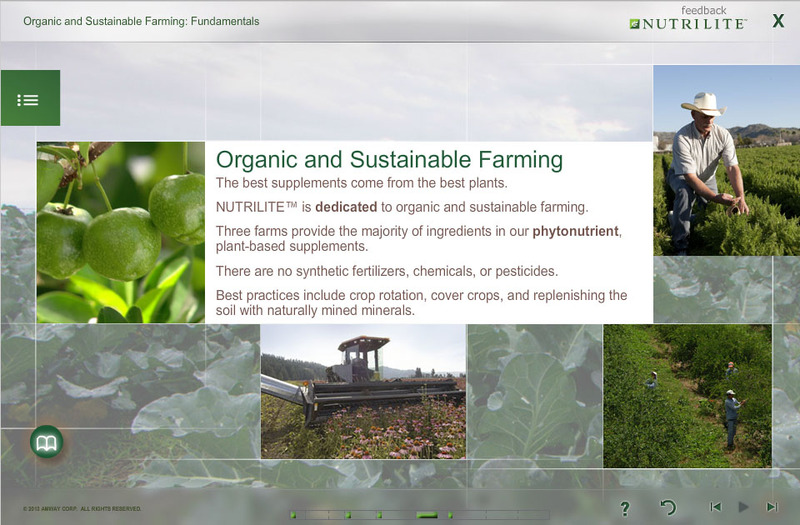Viewport: 800px width, 525px height.
Task: Click the highlighted word 'dedicated'
Action: click(347, 207)
